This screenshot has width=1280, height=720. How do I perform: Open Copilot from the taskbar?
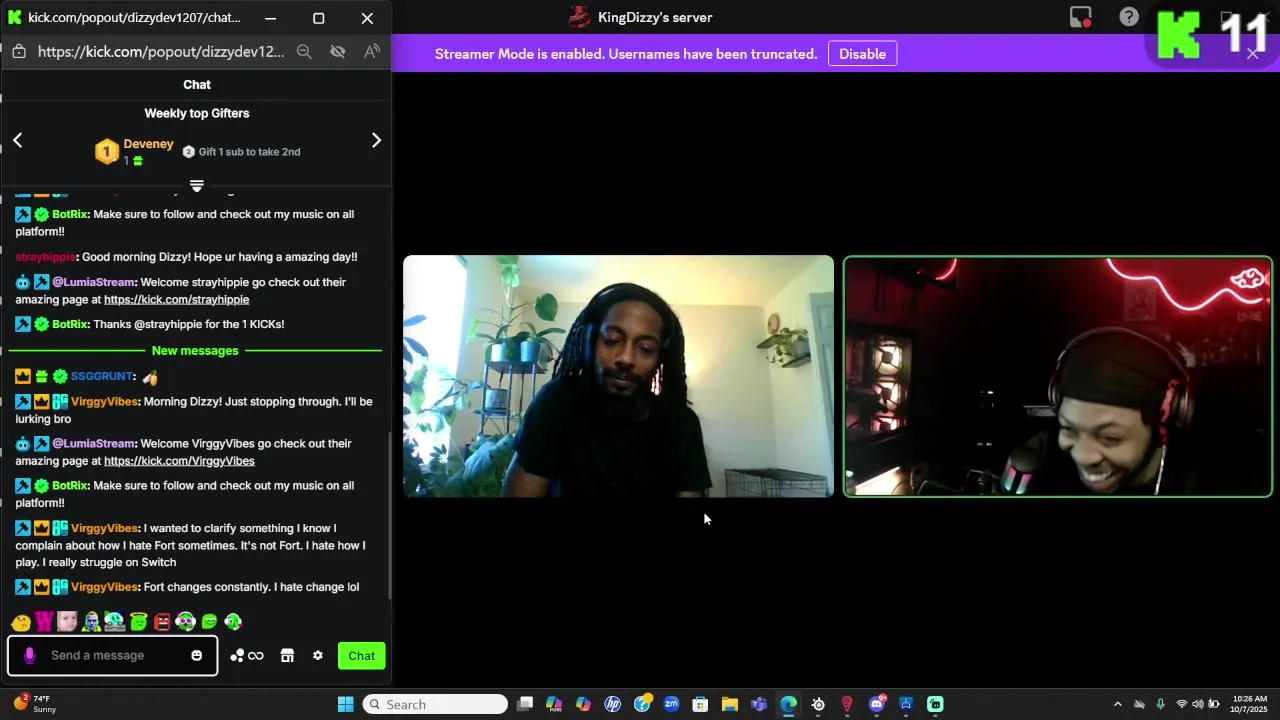583,704
